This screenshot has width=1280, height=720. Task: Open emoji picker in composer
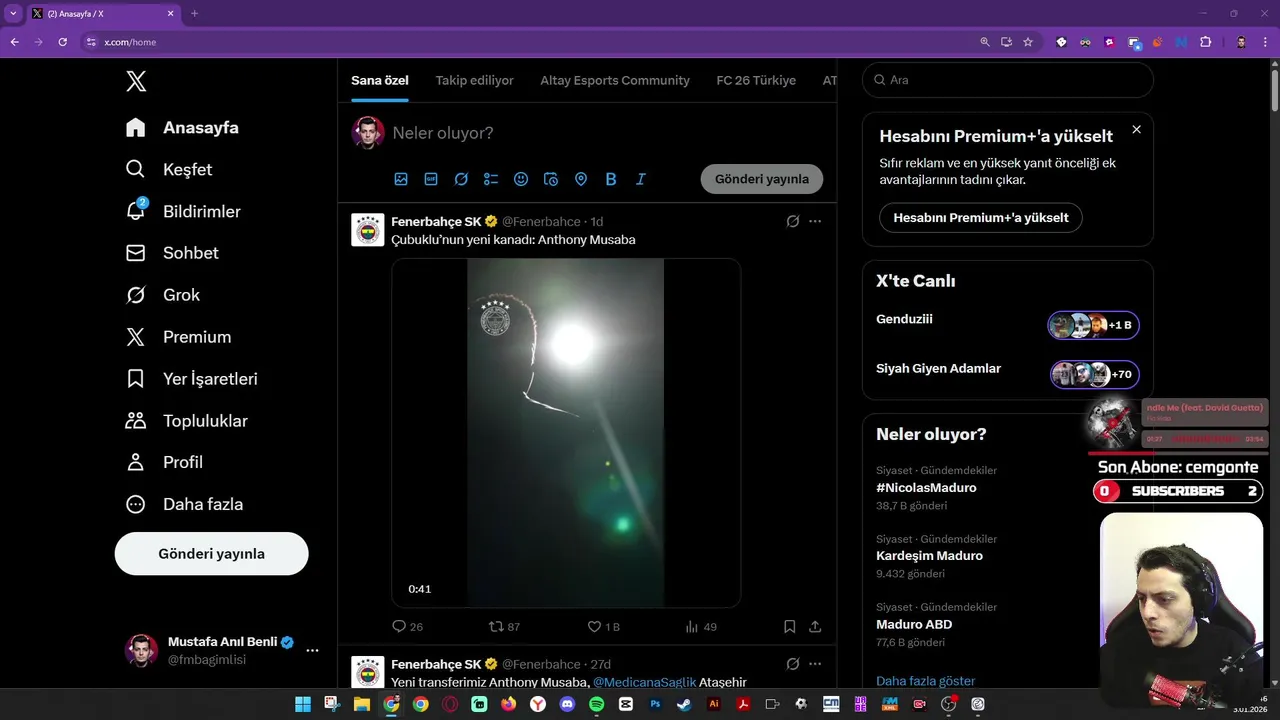[521, 179]
